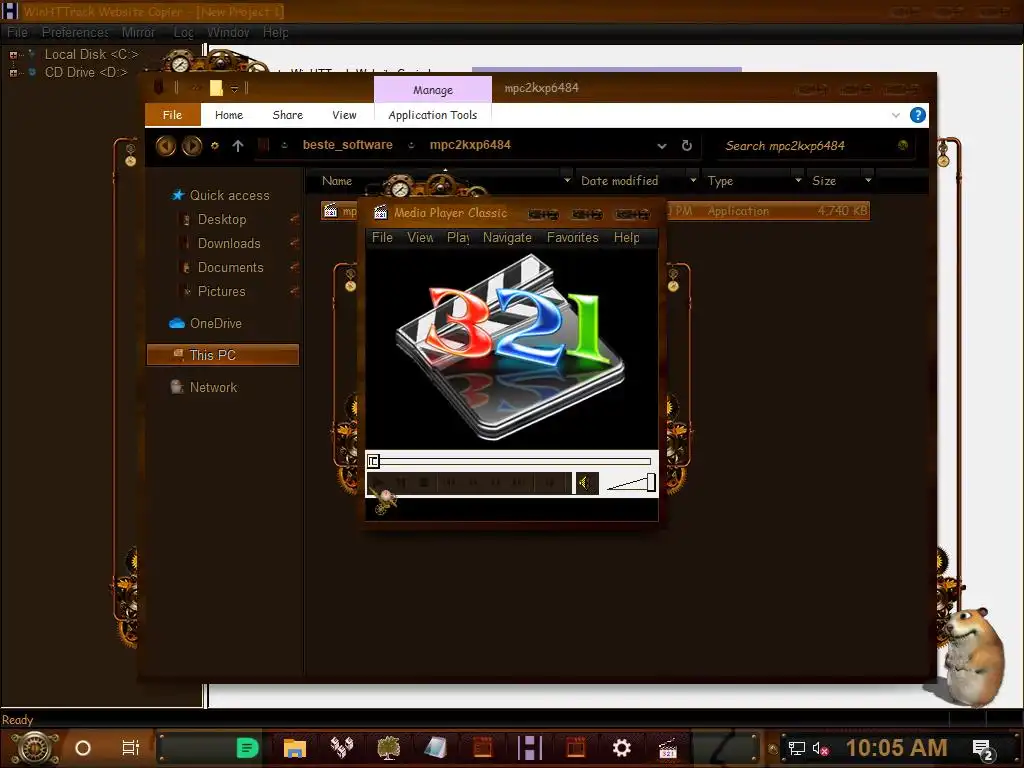
Task: Click the folder icon in Explorer title bar
Action: [x=216, y=88]
